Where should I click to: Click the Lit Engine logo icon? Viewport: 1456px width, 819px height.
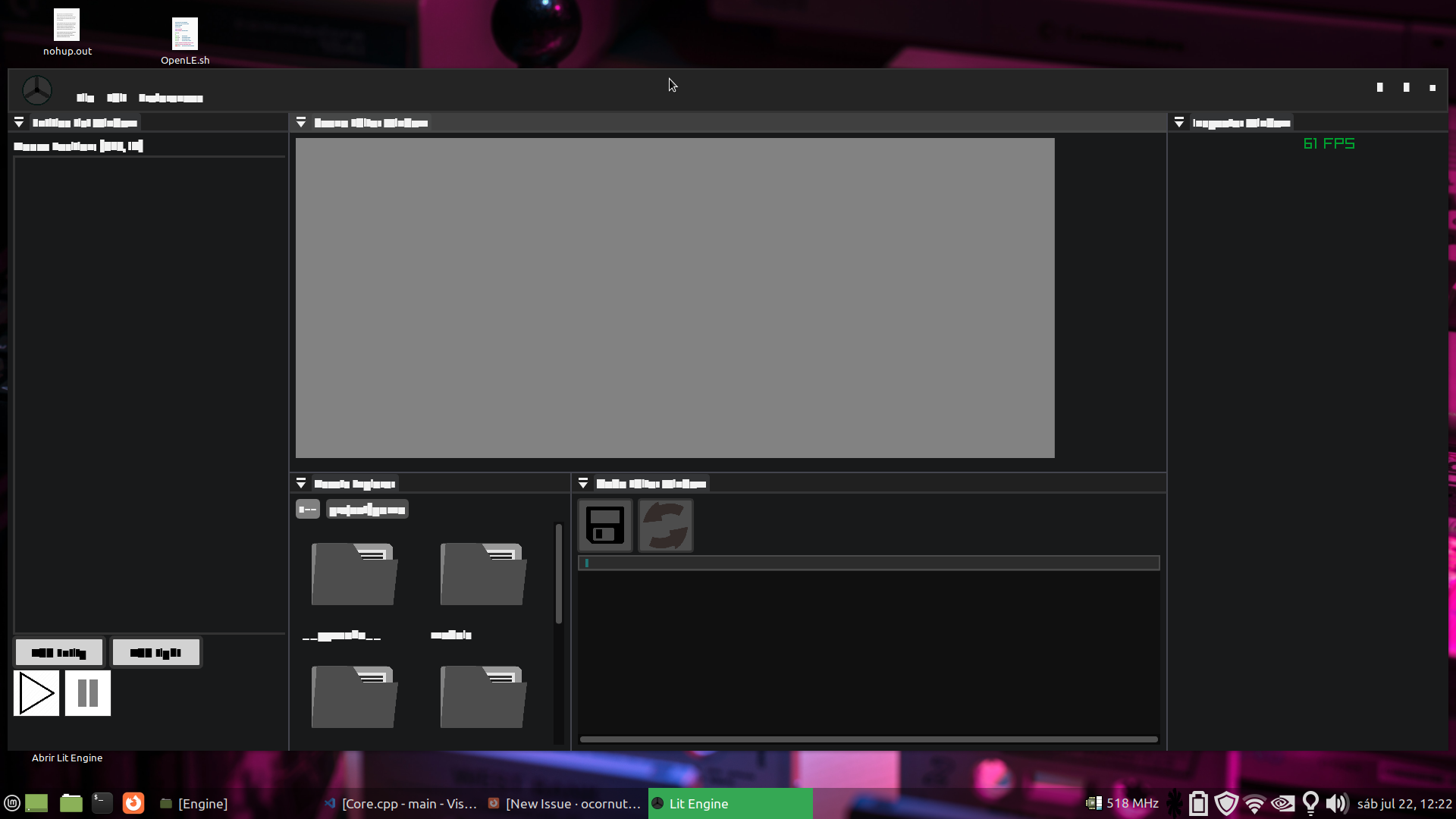(37, 90)
